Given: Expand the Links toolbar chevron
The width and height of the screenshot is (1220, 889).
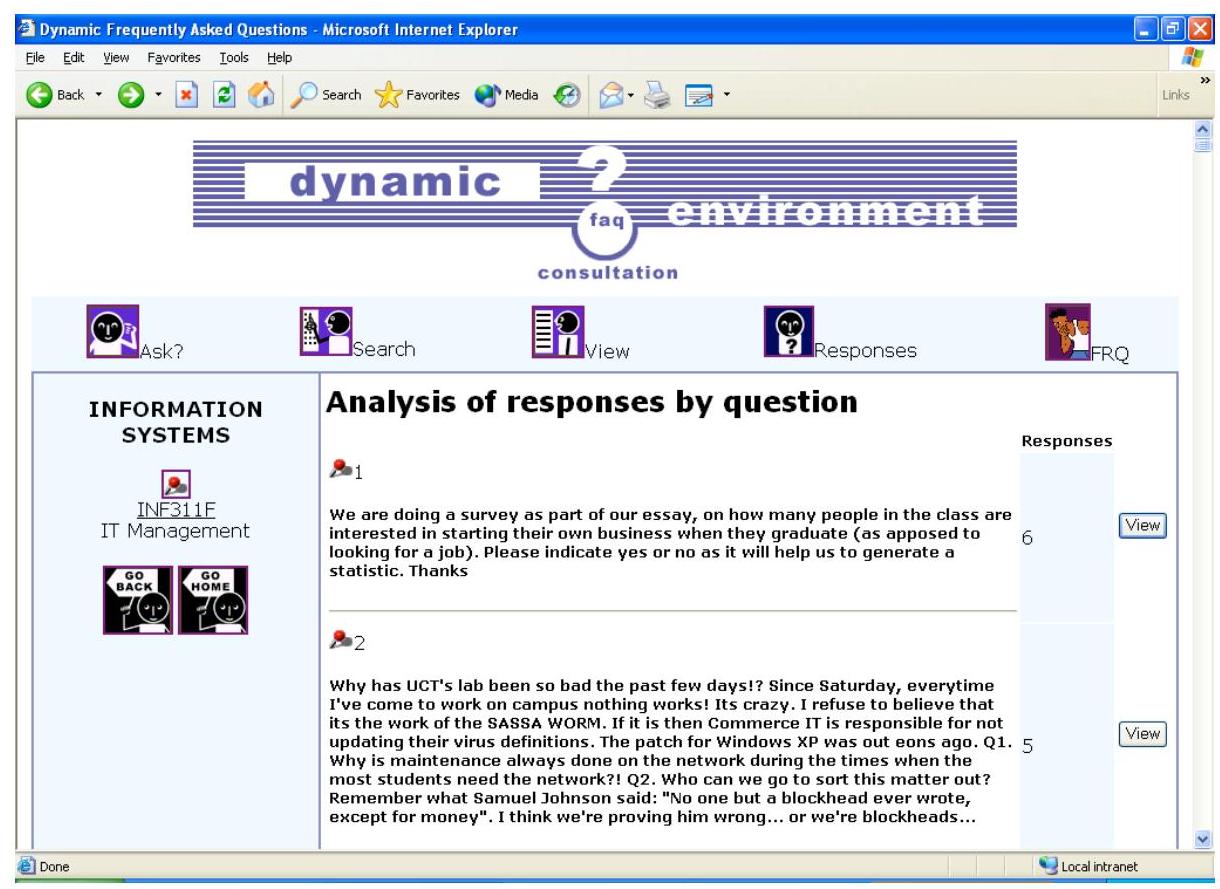Looking at the screenshot, I should (x=1206, y=81).
